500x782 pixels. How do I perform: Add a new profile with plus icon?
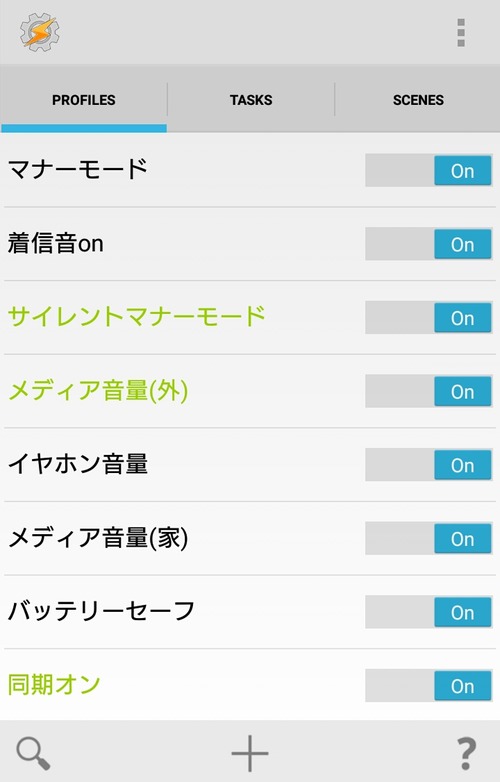(x=250, y=753)
